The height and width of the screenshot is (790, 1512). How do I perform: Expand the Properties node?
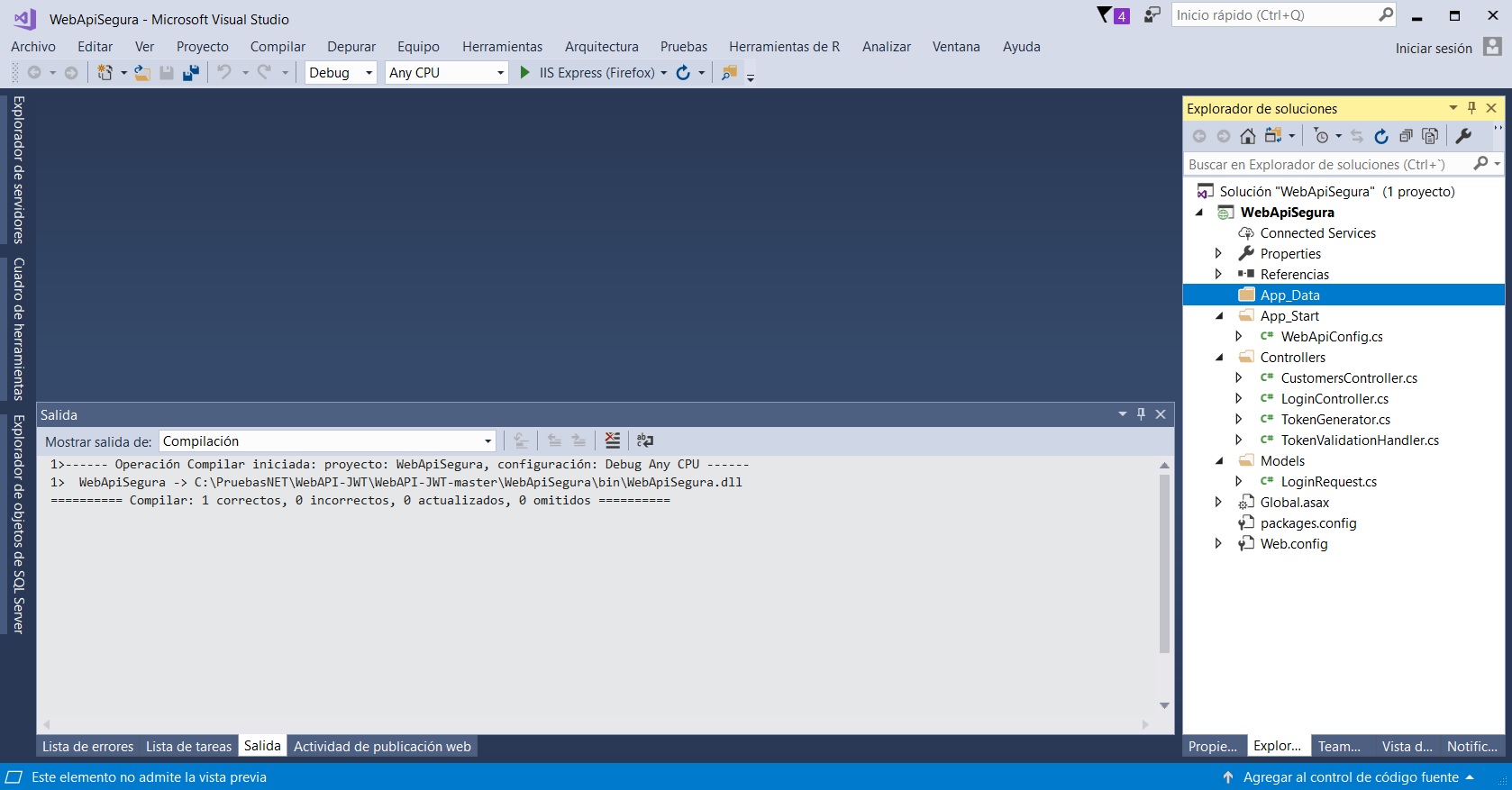tap(1218, 253)
